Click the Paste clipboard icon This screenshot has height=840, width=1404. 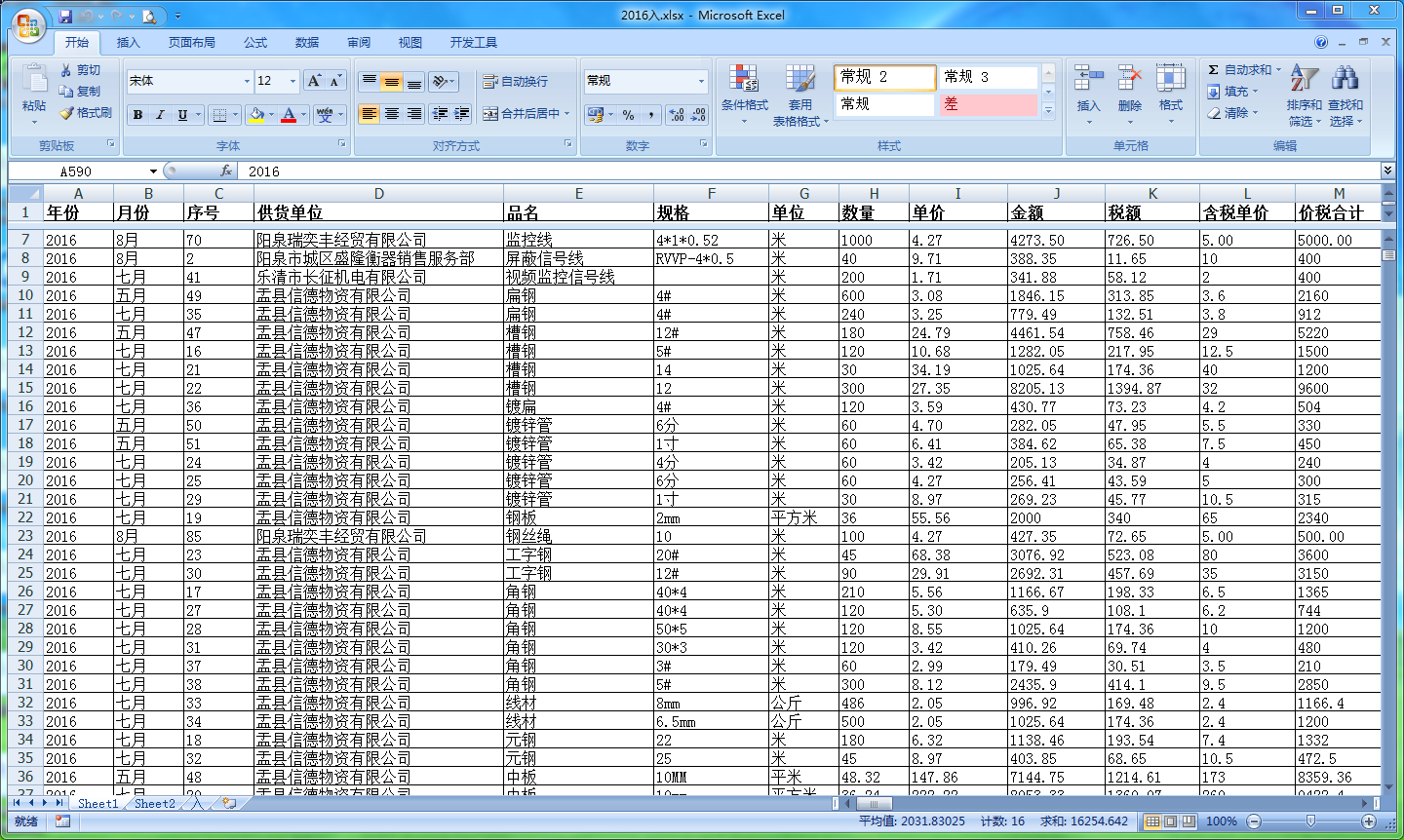(34, 81)
